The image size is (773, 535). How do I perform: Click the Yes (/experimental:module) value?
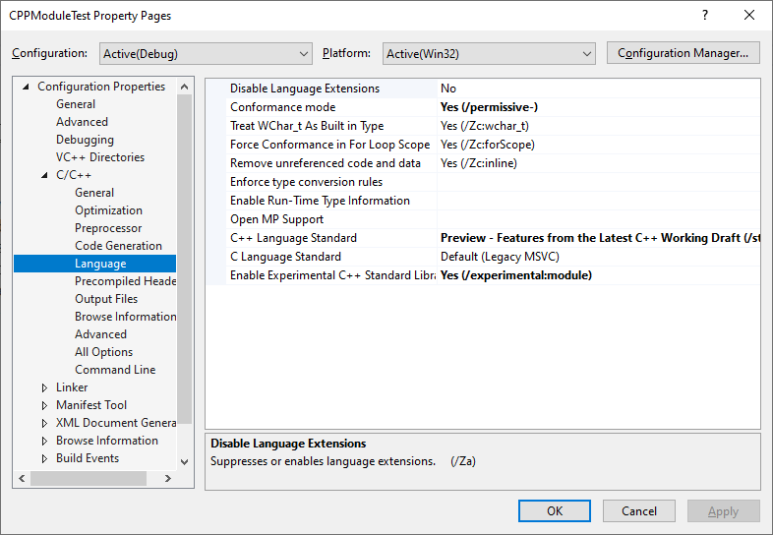point(516,276)
